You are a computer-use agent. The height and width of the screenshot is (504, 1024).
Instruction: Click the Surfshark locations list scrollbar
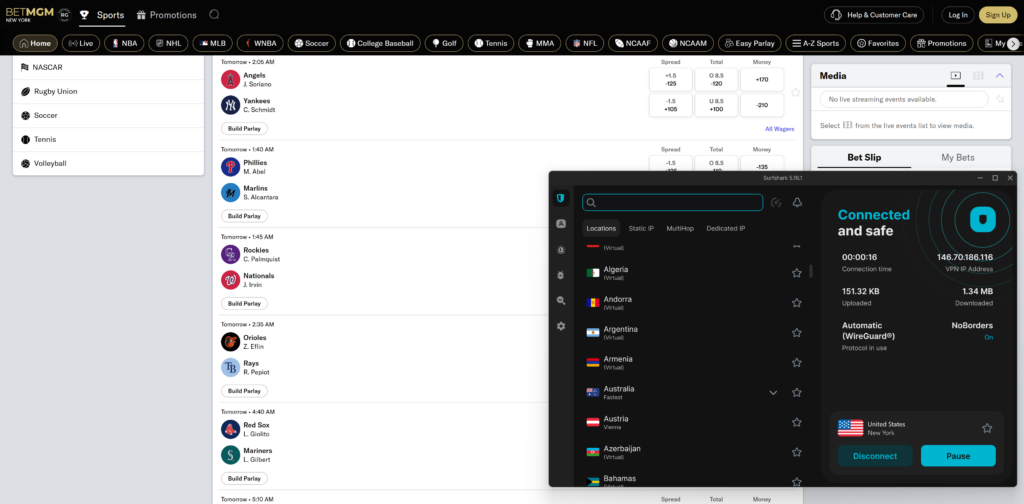[811, 271]
